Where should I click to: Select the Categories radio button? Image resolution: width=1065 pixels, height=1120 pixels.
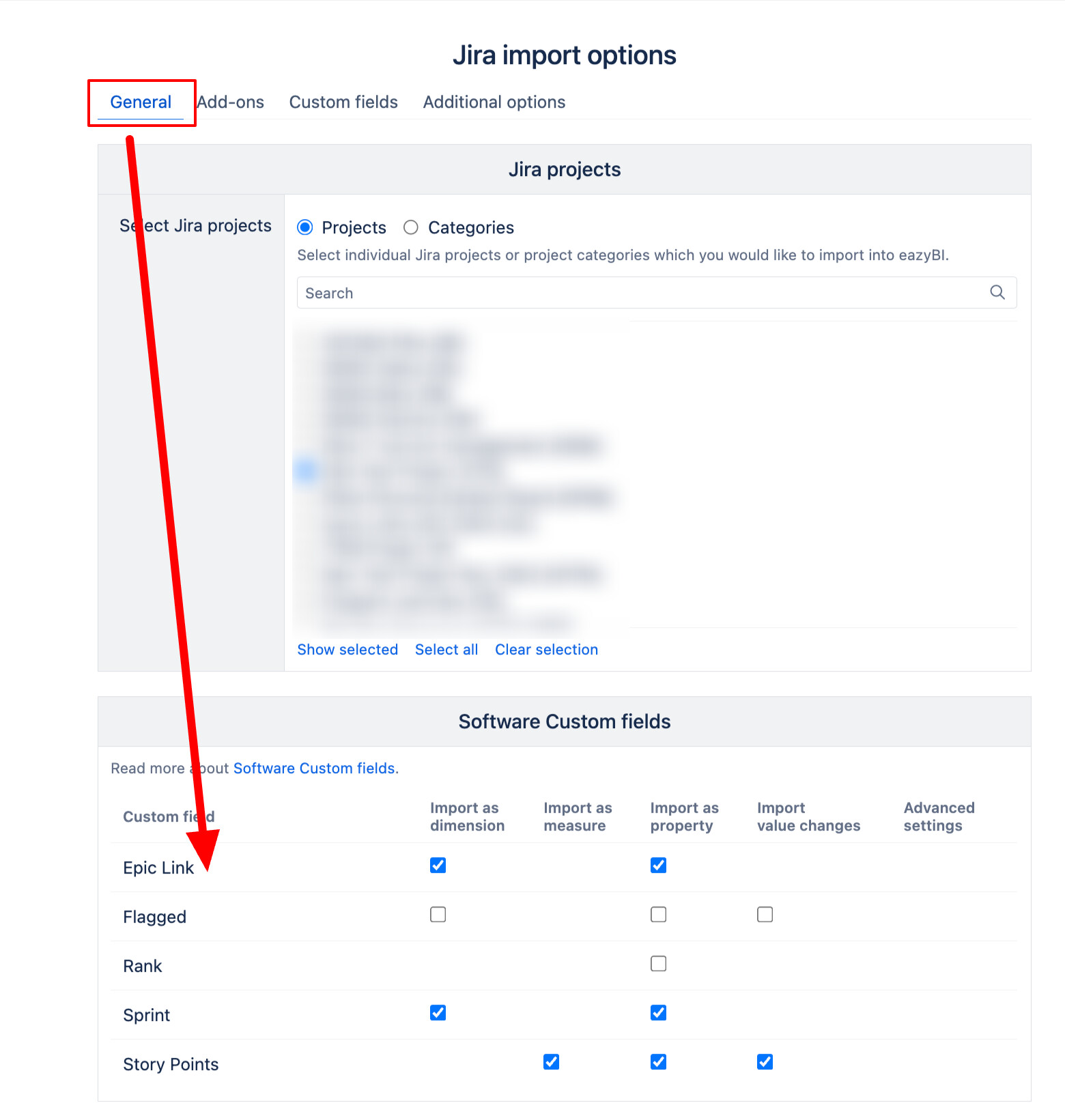411,227
